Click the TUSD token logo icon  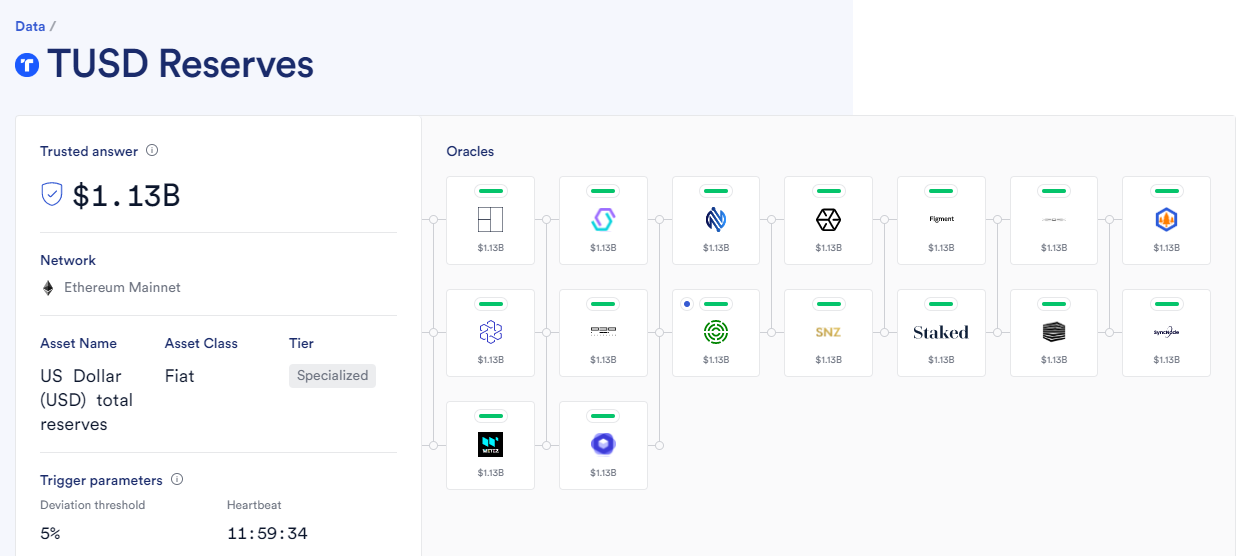pyautogui.click(x=27, y=65)
